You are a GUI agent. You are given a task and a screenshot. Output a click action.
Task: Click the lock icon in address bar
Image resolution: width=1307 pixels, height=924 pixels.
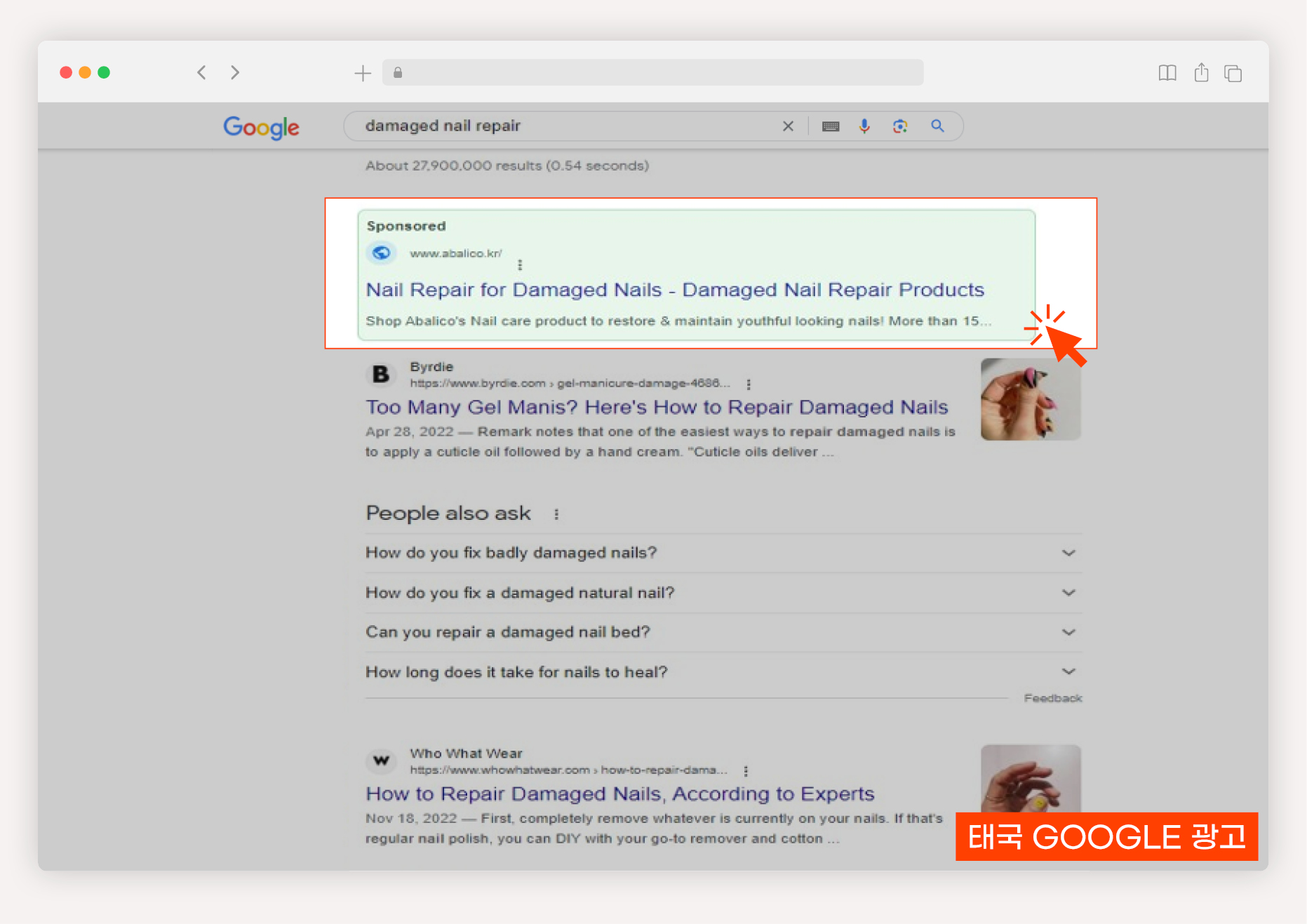click(x=398, y=72)
